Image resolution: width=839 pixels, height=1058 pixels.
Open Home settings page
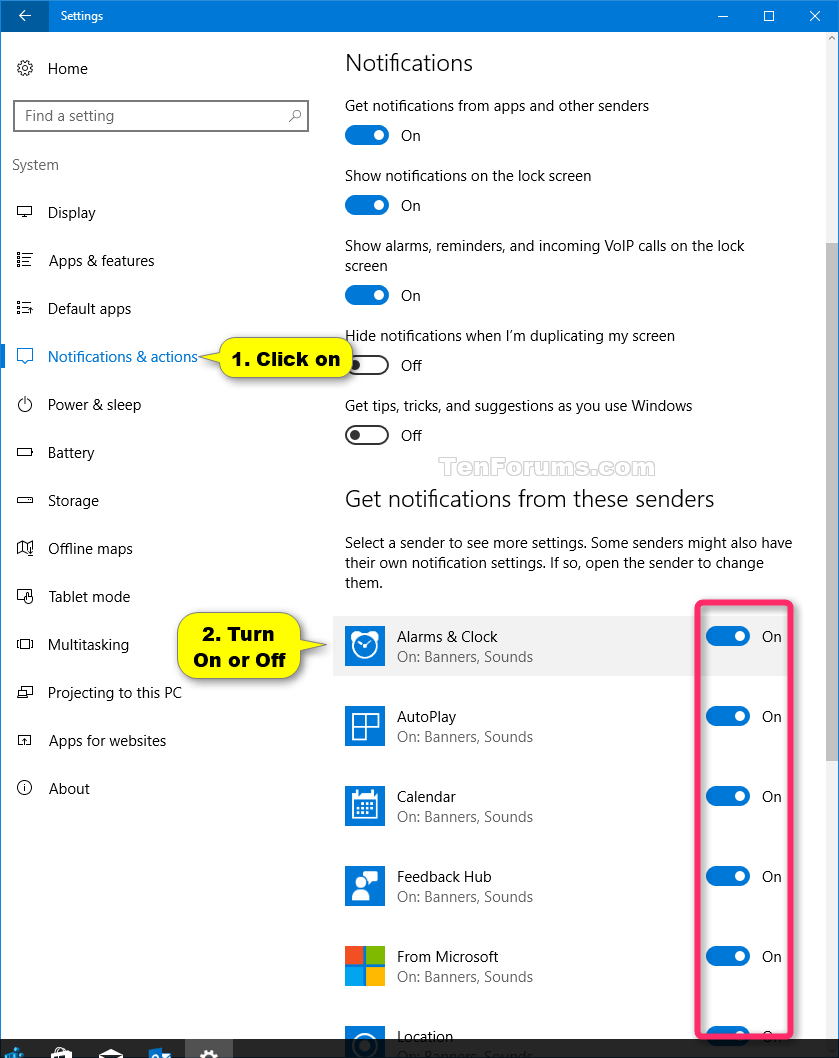(67, 68)
